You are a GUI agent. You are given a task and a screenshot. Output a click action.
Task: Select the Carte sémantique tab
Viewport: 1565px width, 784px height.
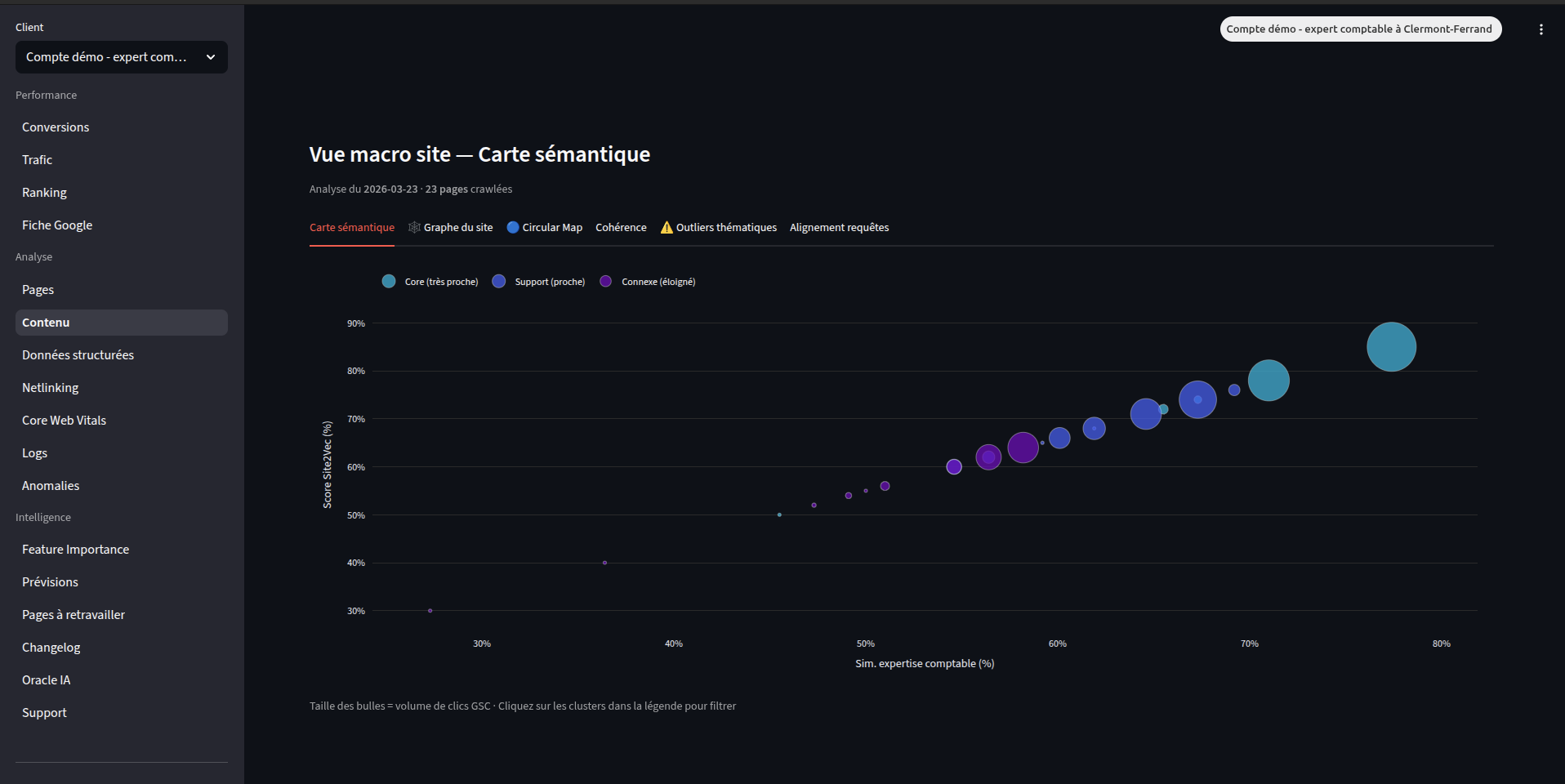[351, 227]
